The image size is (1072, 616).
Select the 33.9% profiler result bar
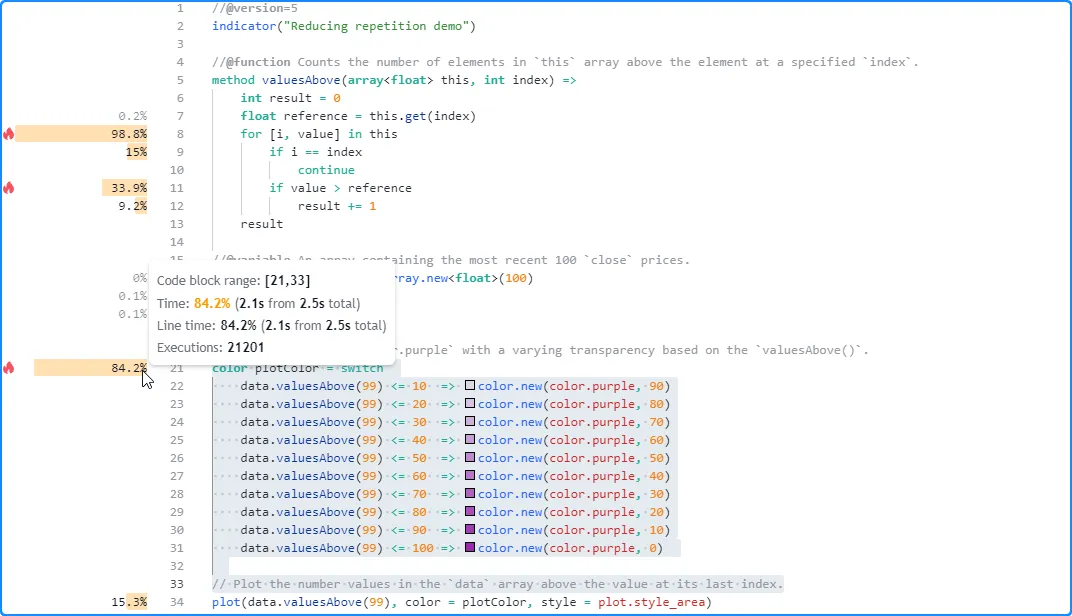point(125,188)
